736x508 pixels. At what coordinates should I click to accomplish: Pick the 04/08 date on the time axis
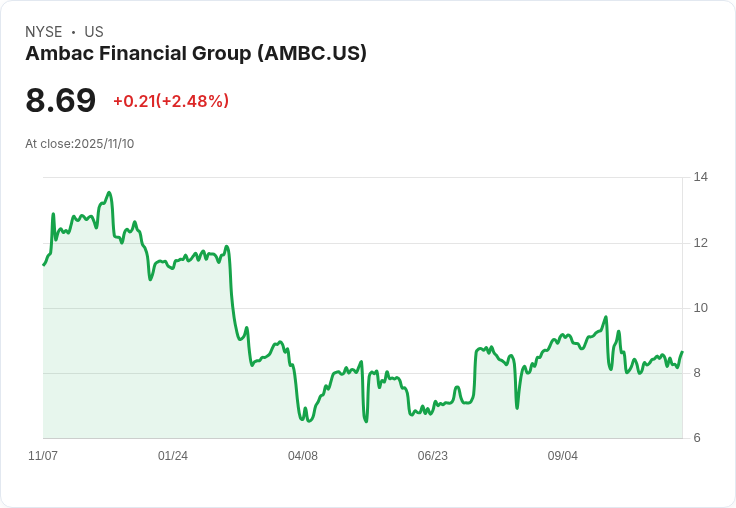click(x=303, y=456)
